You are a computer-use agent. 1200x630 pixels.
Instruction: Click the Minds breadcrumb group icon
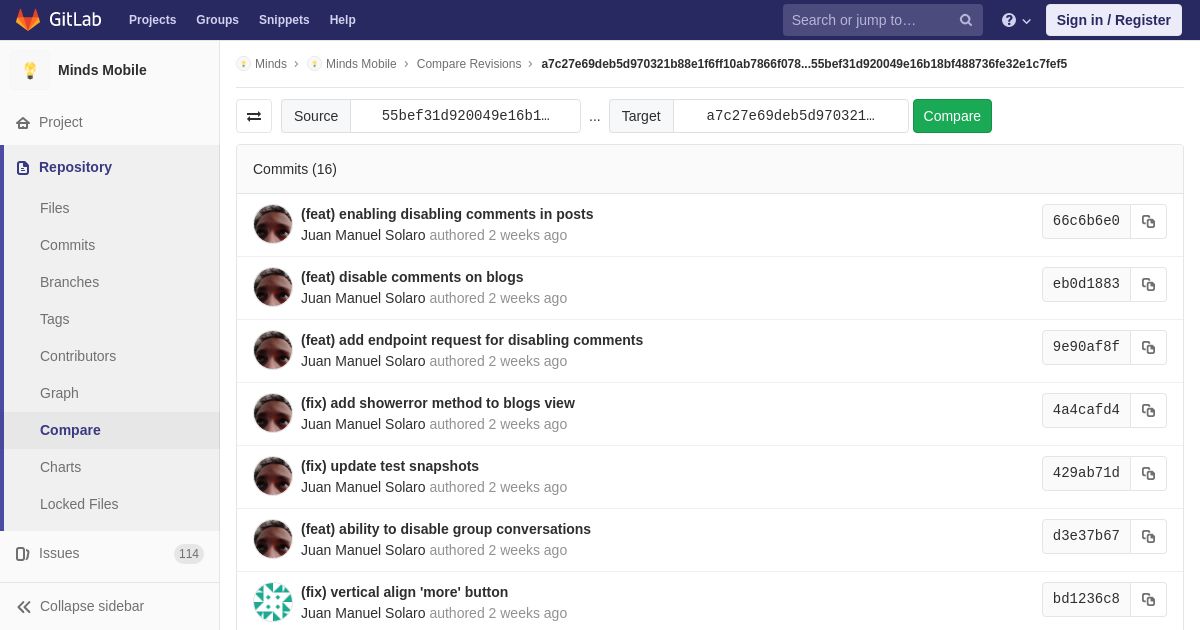click(x=243, y=64)
